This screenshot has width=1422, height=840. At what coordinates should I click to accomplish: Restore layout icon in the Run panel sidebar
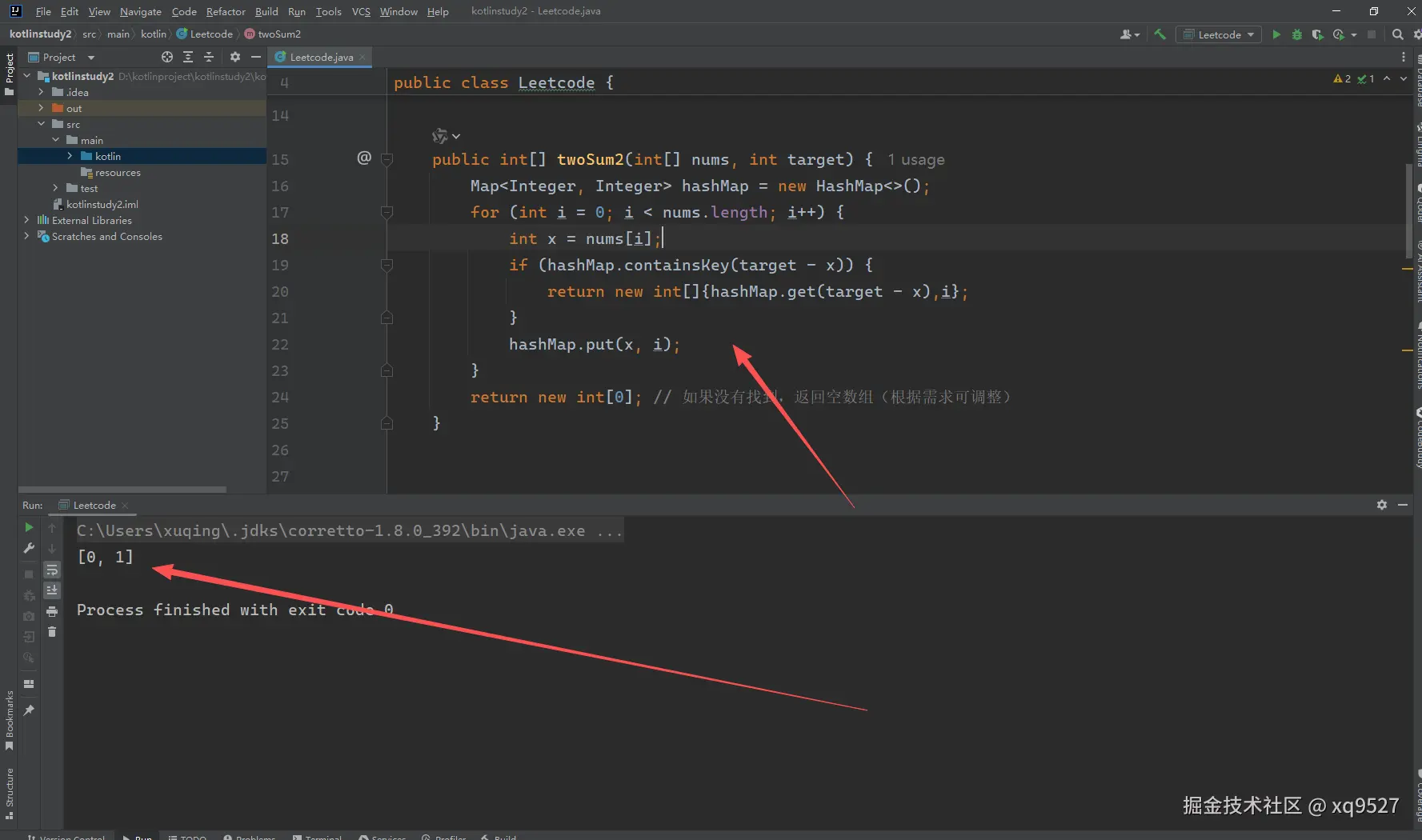click(x=29, y=684)
